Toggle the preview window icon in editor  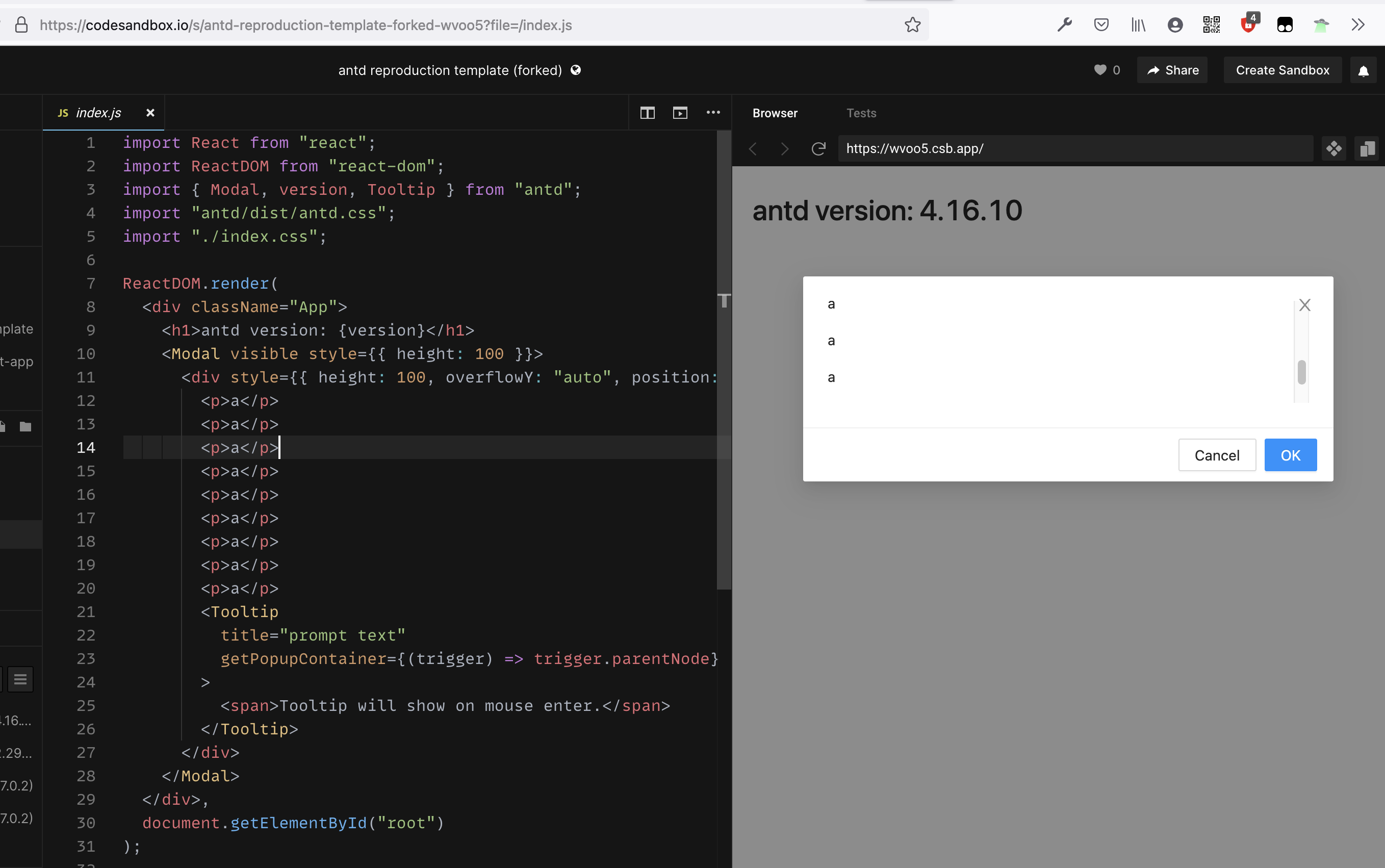point(680,113)
